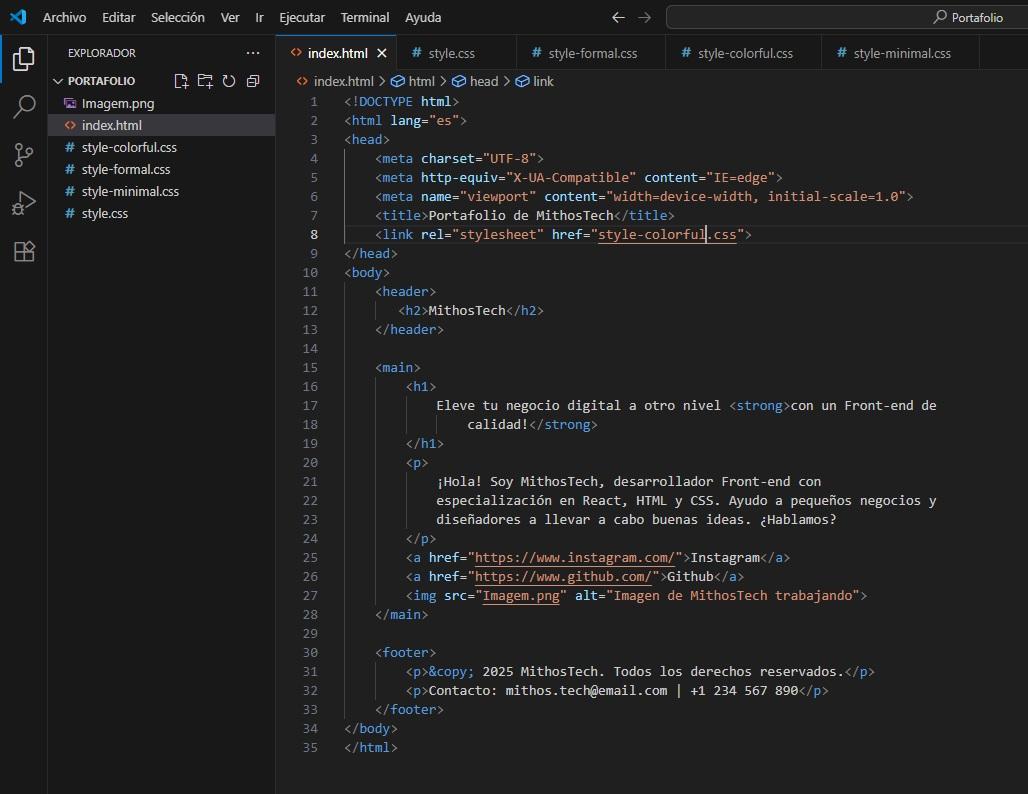The width and height of the screenshot is (1028, 794).
Task: Open the Terminal menu
Action: click(365, 17)
